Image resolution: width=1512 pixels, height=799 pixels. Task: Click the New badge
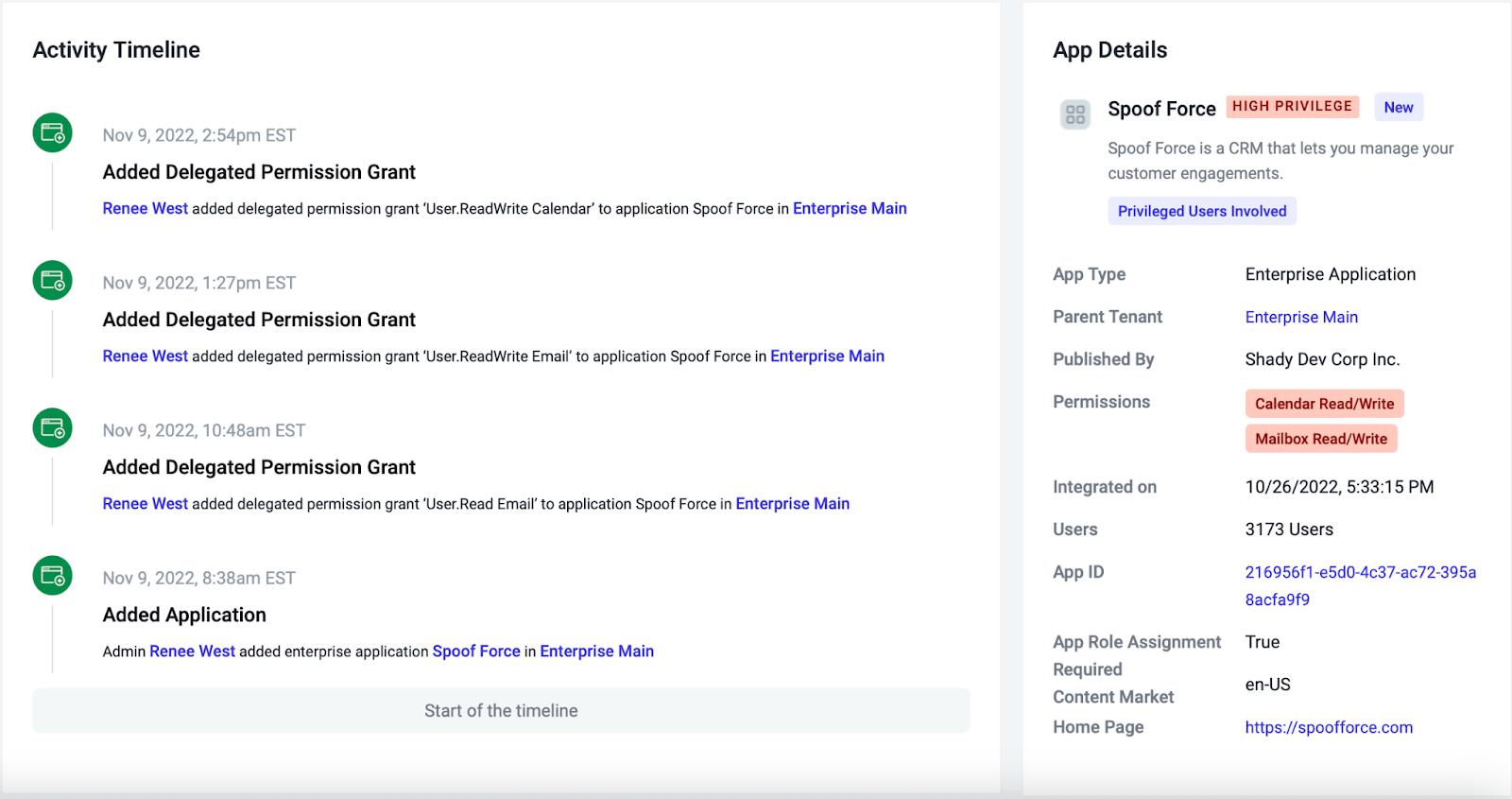coord(1399,107)
